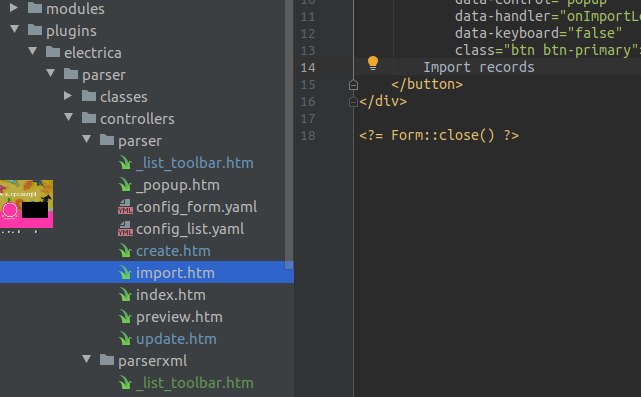Click the 'btn btn-primary' class value
This screenshot has width=641, height=397.
[571, 50]
